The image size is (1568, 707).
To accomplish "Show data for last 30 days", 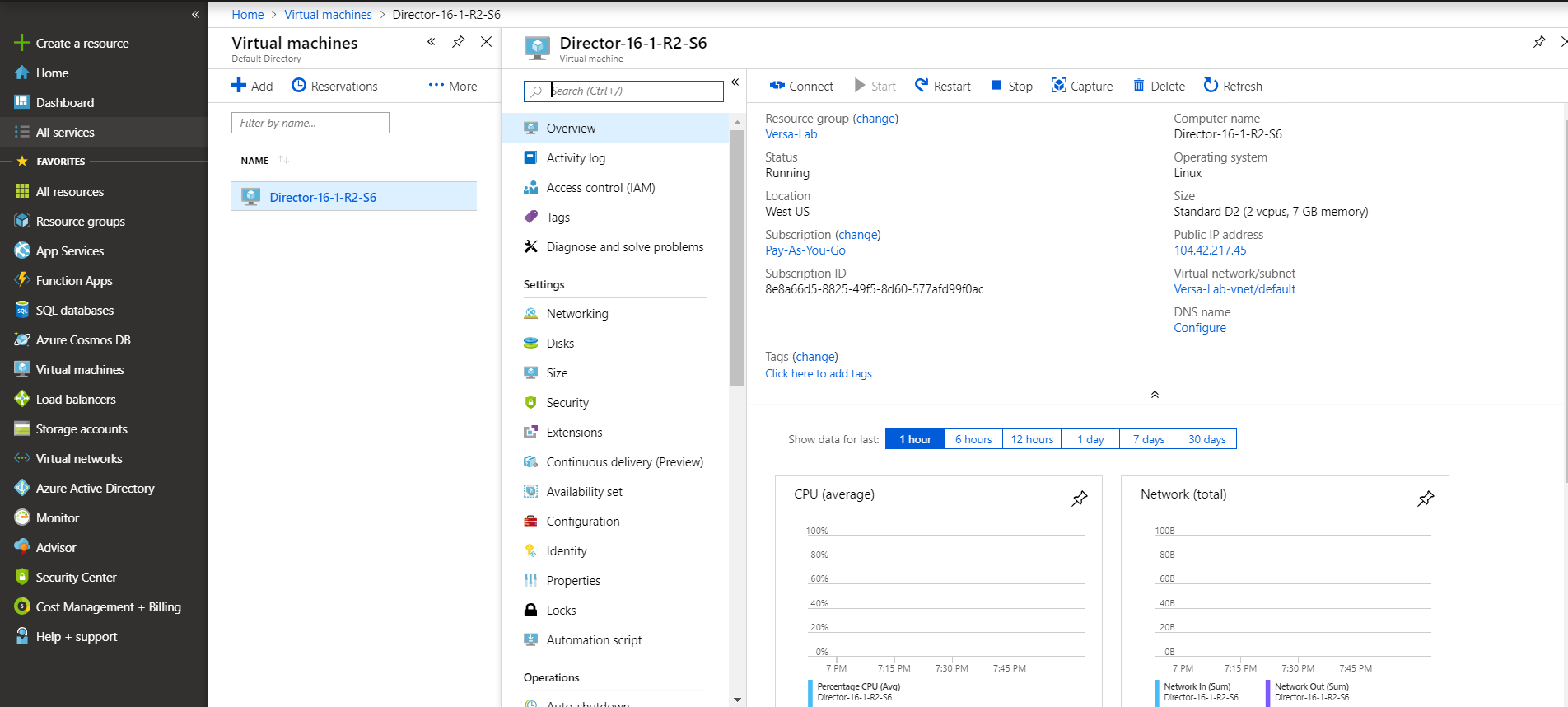I will [x=1207, y=439].
